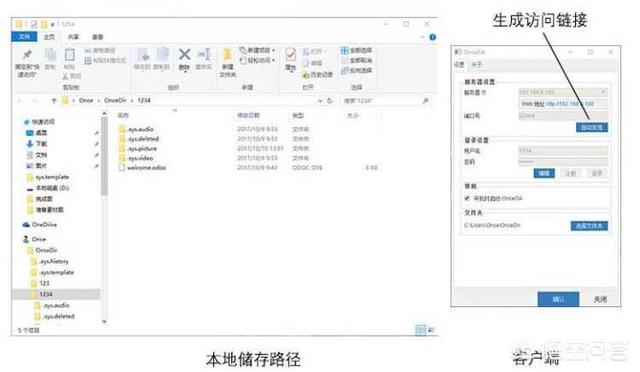
Task: Open Properties via the checkmark ribbon icon
Action: (291, 55)
